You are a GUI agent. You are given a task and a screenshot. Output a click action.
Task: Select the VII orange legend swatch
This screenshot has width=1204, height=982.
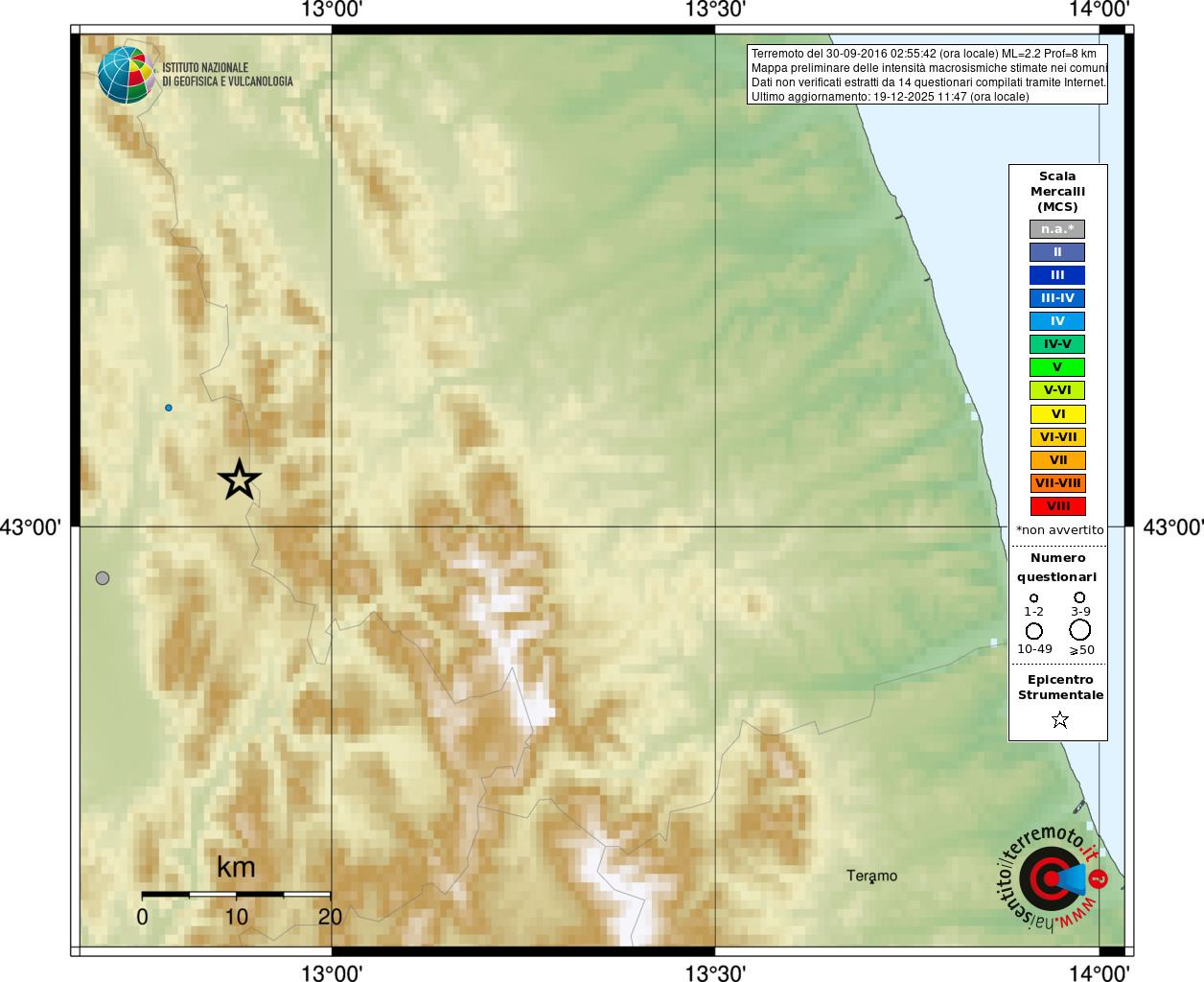point(1057,460)
